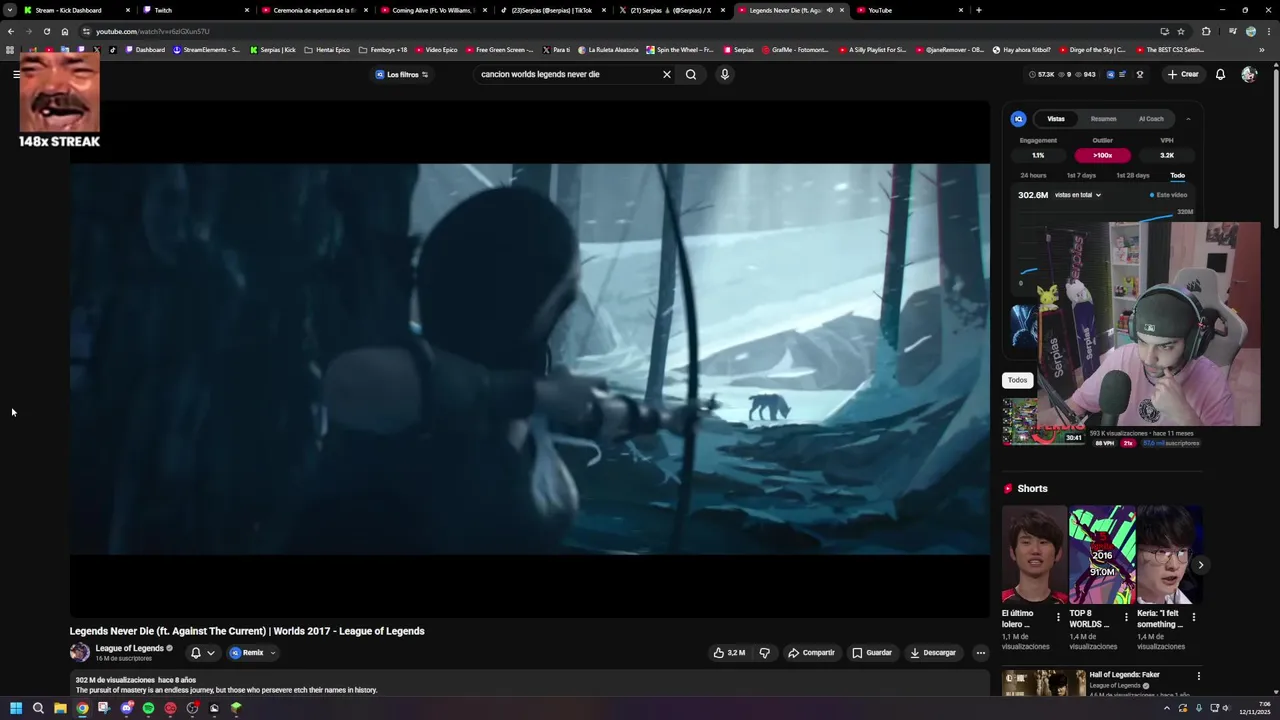The width and height of the screenshot is (1280, 720).
Task: Show next shorts with the right arrow
Action: (x=1200, y=565)
